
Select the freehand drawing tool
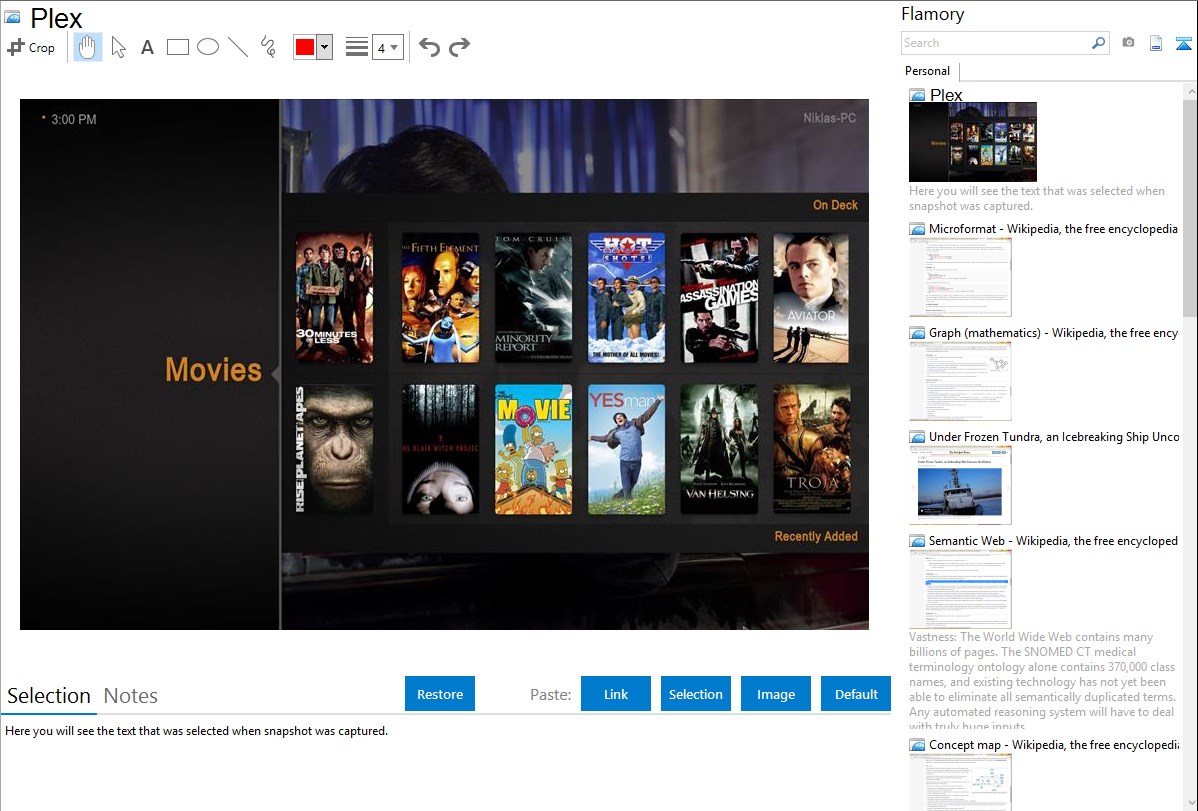pos(268,47)
